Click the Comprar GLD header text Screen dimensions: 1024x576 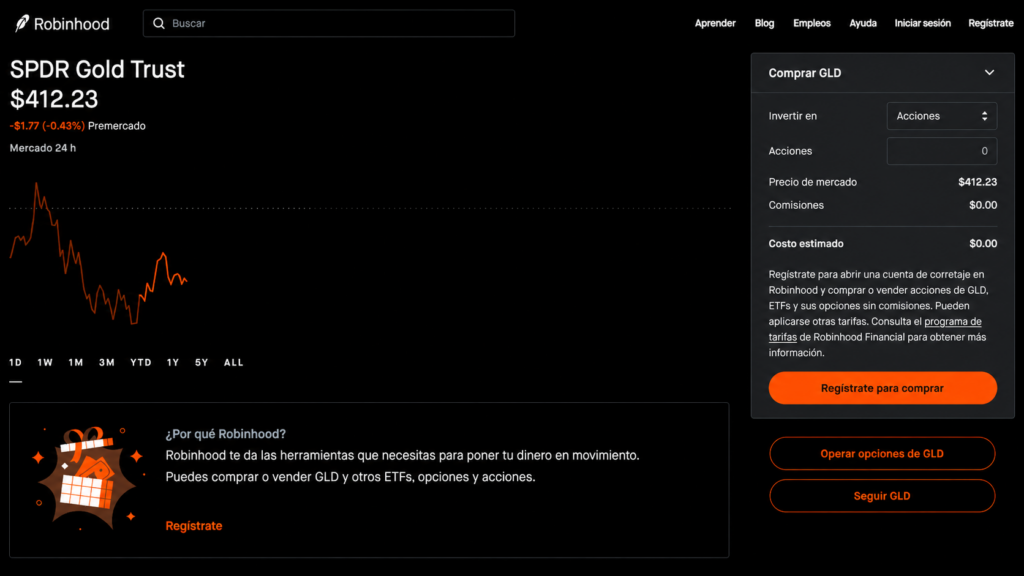[x=805, y=73]
